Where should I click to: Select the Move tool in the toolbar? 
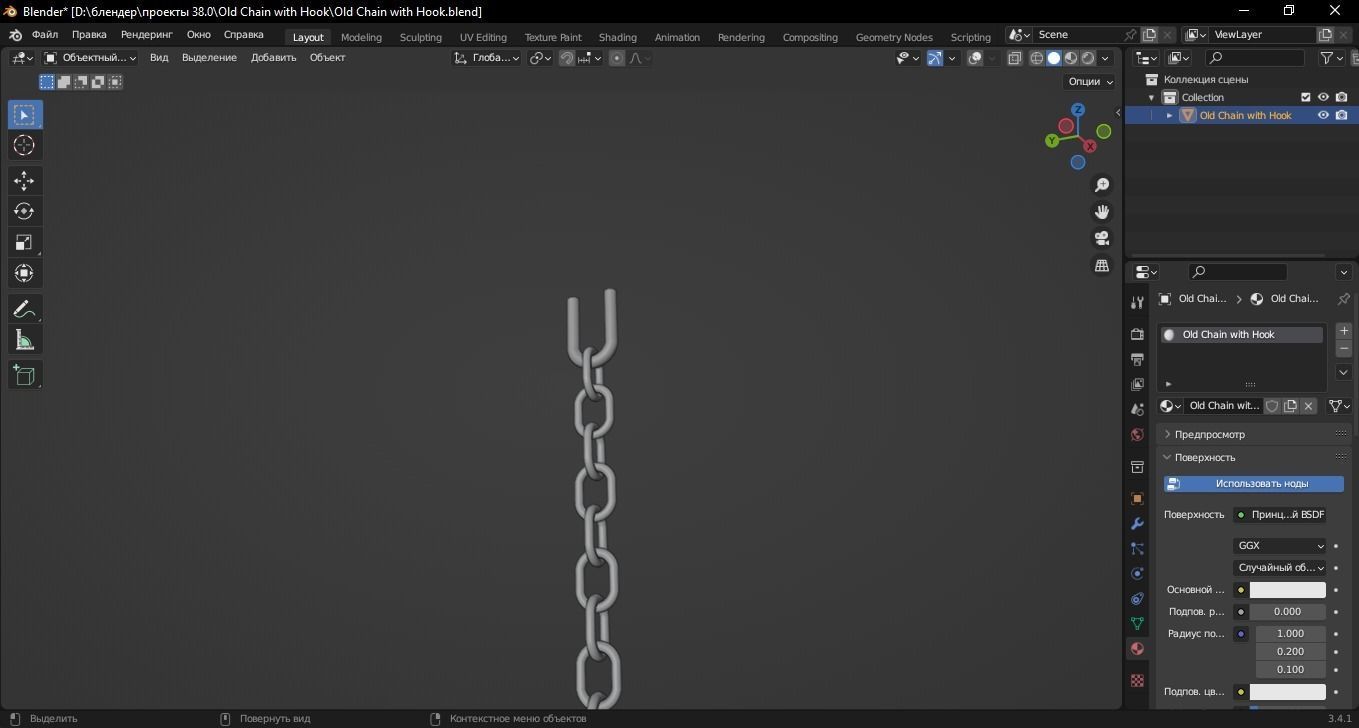pyautogui.click(x=24, y=181)
